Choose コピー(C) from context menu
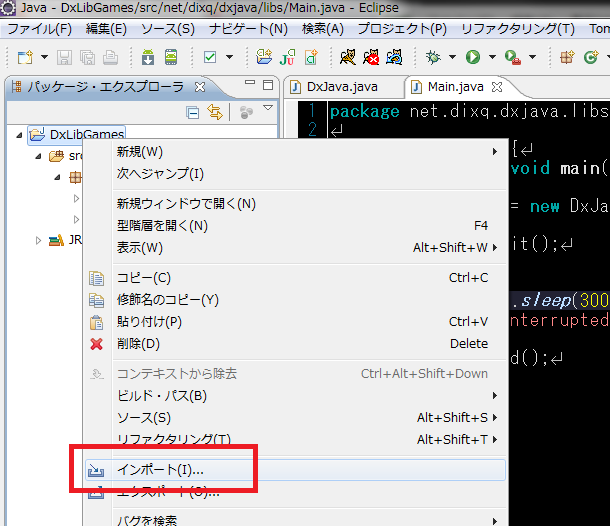This screenshot has width=610, height=526. pyautogui.click(x=295, y=278)
